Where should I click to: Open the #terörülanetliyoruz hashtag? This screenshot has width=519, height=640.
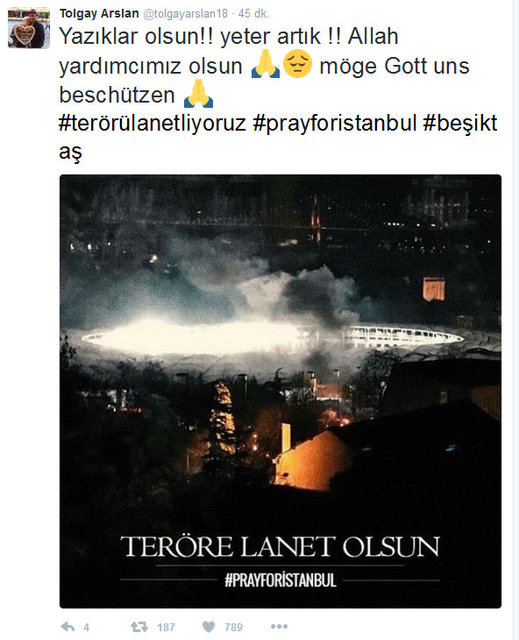(x=153, y=123)
